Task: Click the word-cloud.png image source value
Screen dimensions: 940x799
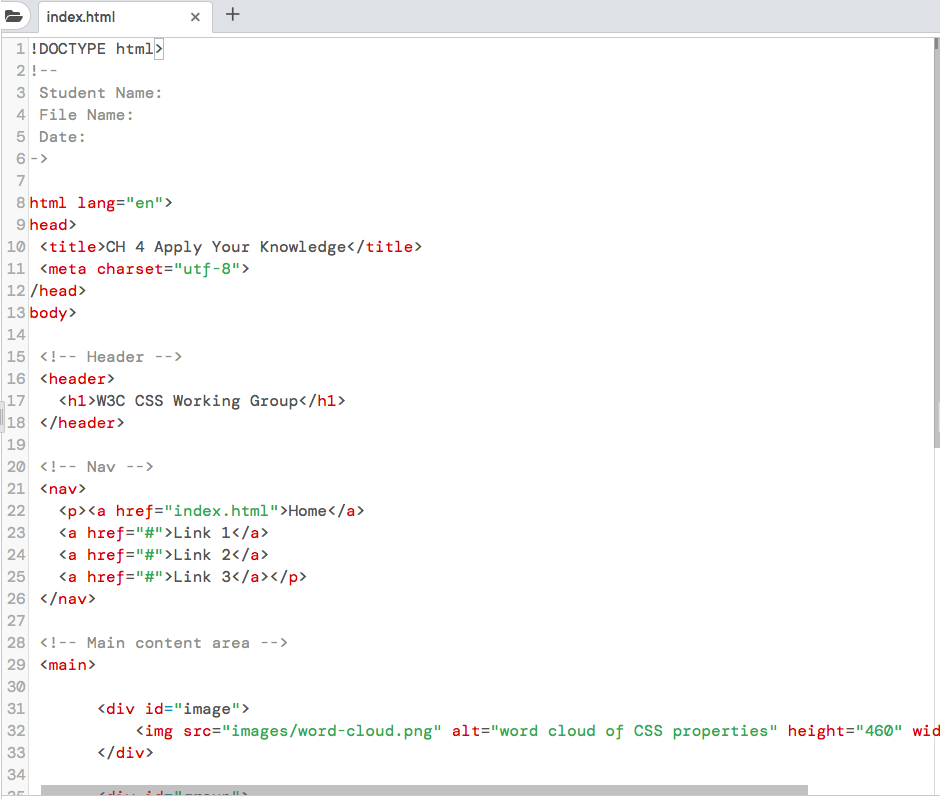Action: click(x=330, y=730)
